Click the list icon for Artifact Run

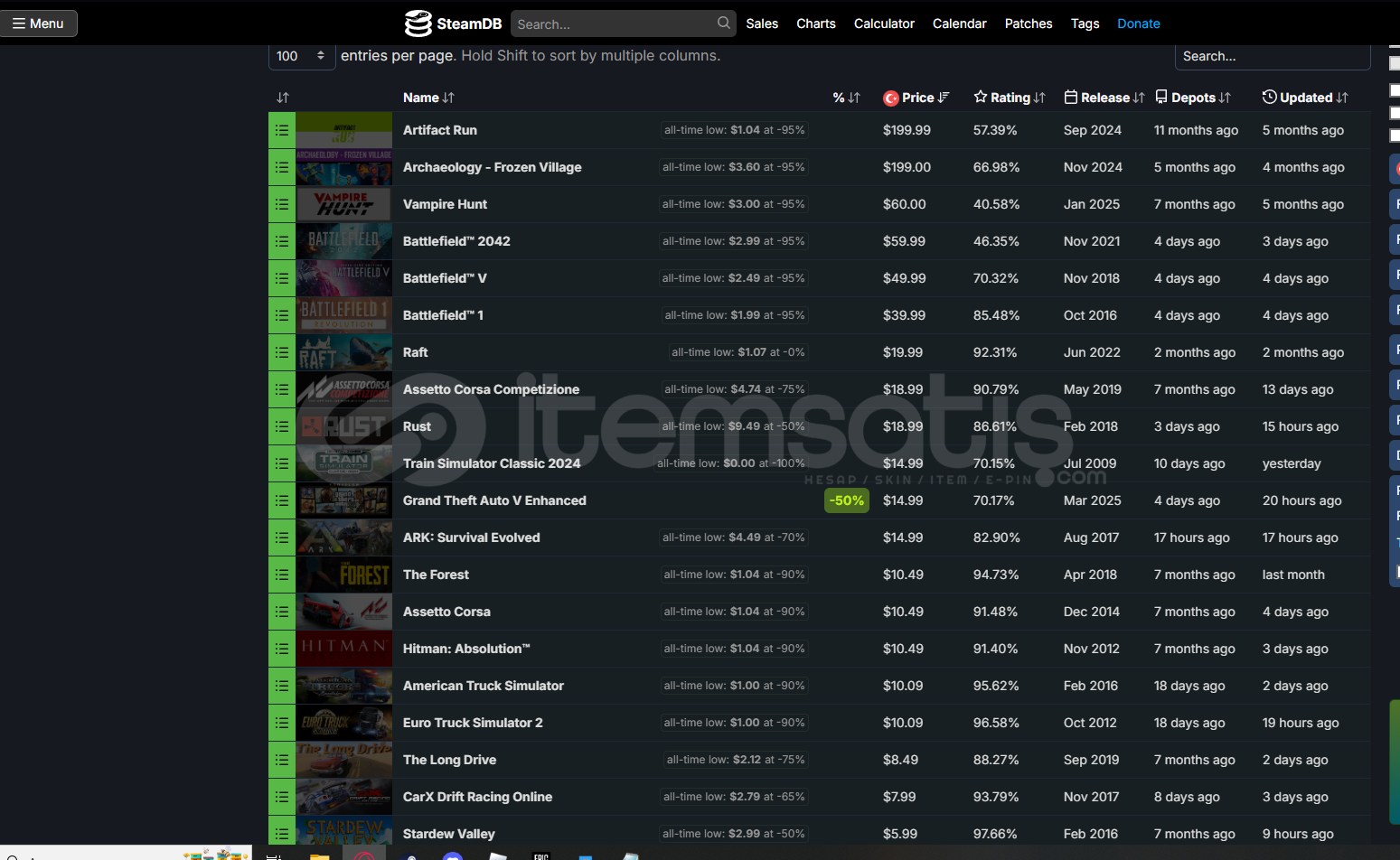tap(282, 130)
